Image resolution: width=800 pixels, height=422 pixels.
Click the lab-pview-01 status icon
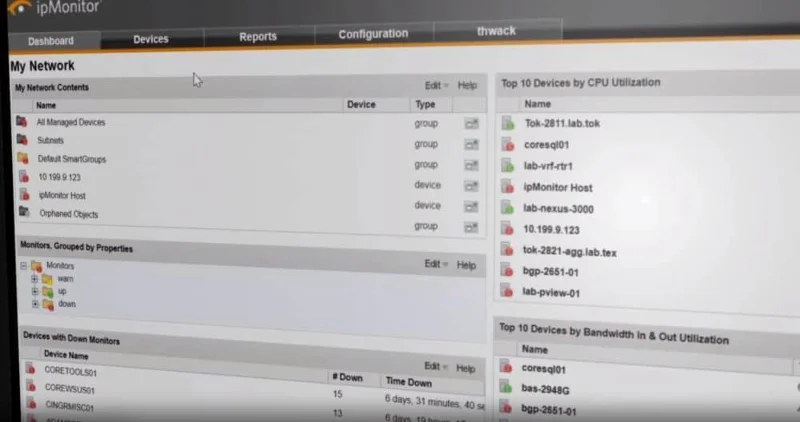[x=506, y=291]
